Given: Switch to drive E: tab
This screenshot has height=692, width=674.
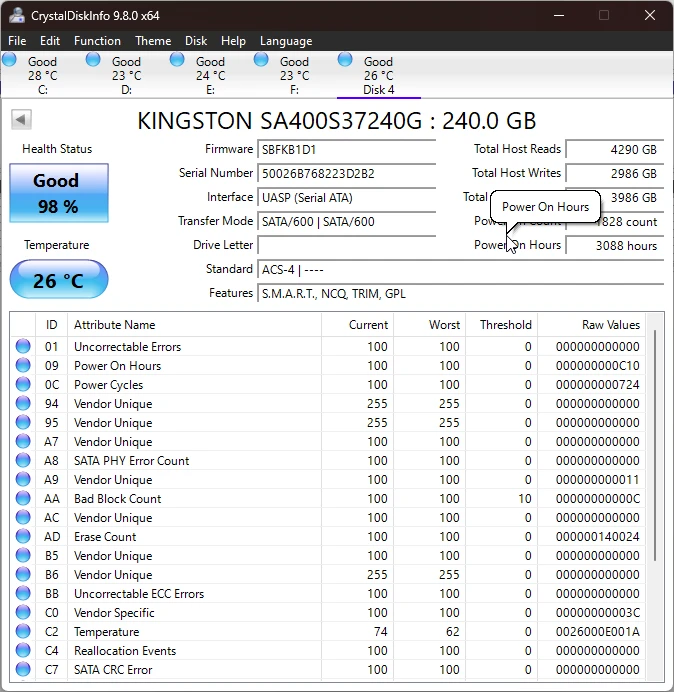Looking at the screenshot, I should click(210, 75).
